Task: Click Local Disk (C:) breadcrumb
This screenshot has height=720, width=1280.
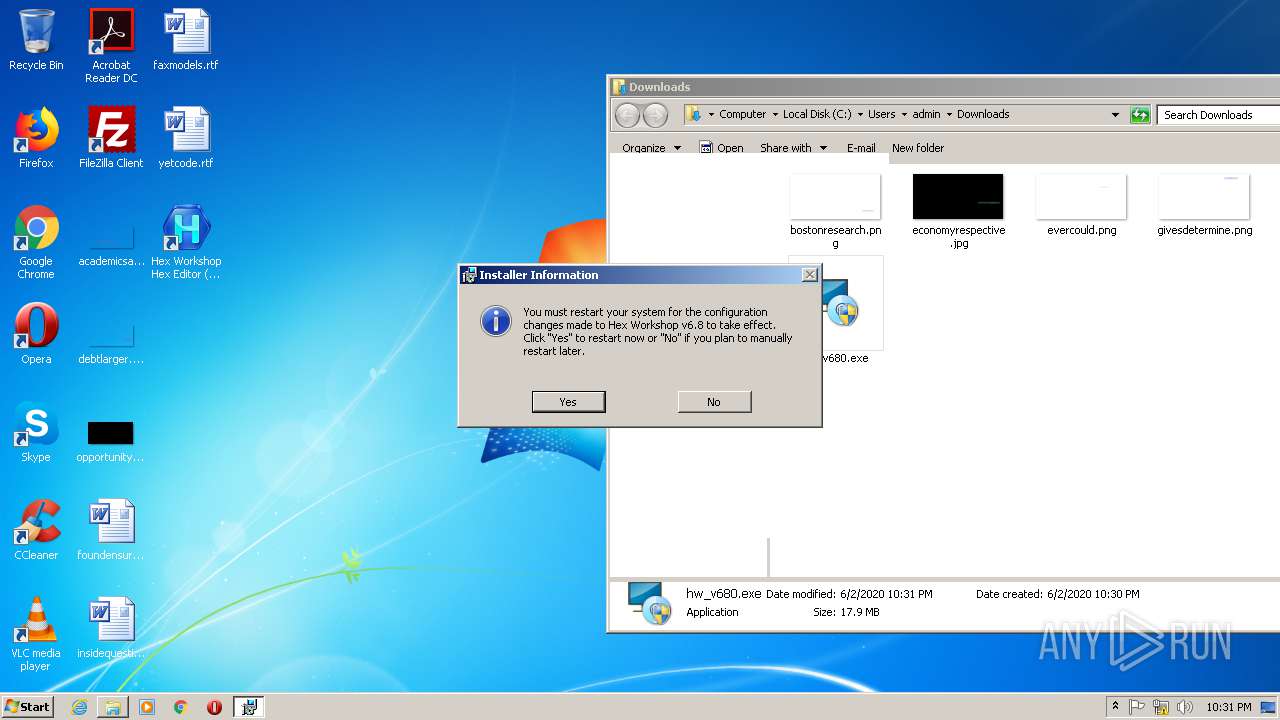Action: coord(817,114)
